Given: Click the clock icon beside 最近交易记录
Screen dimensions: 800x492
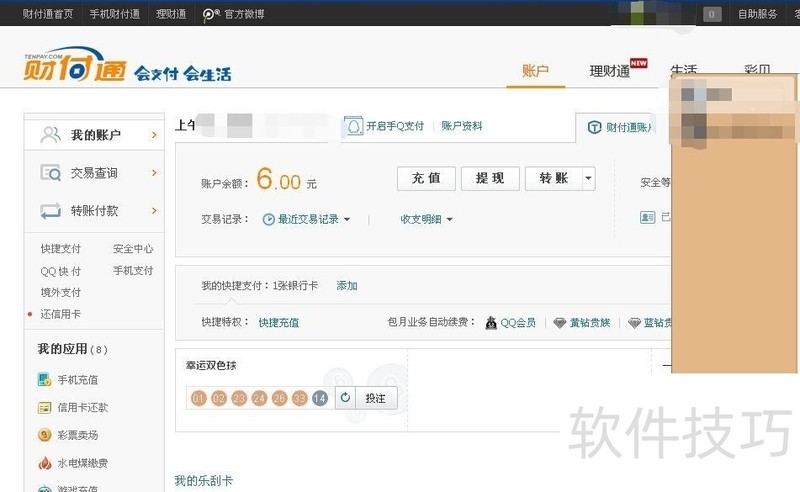Looking at the screenshot, I should pos(268,219).
